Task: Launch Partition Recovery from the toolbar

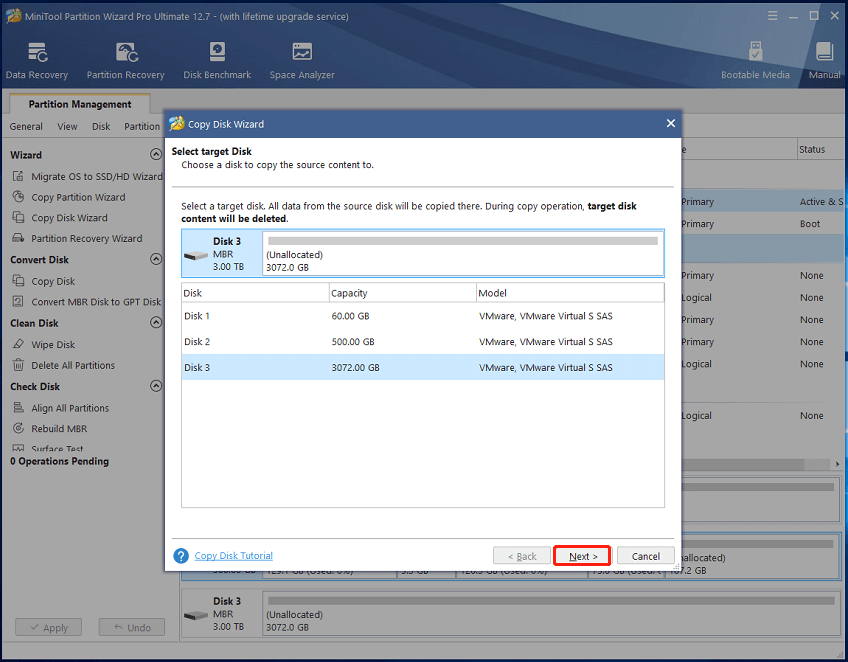Action: (125, 61)
